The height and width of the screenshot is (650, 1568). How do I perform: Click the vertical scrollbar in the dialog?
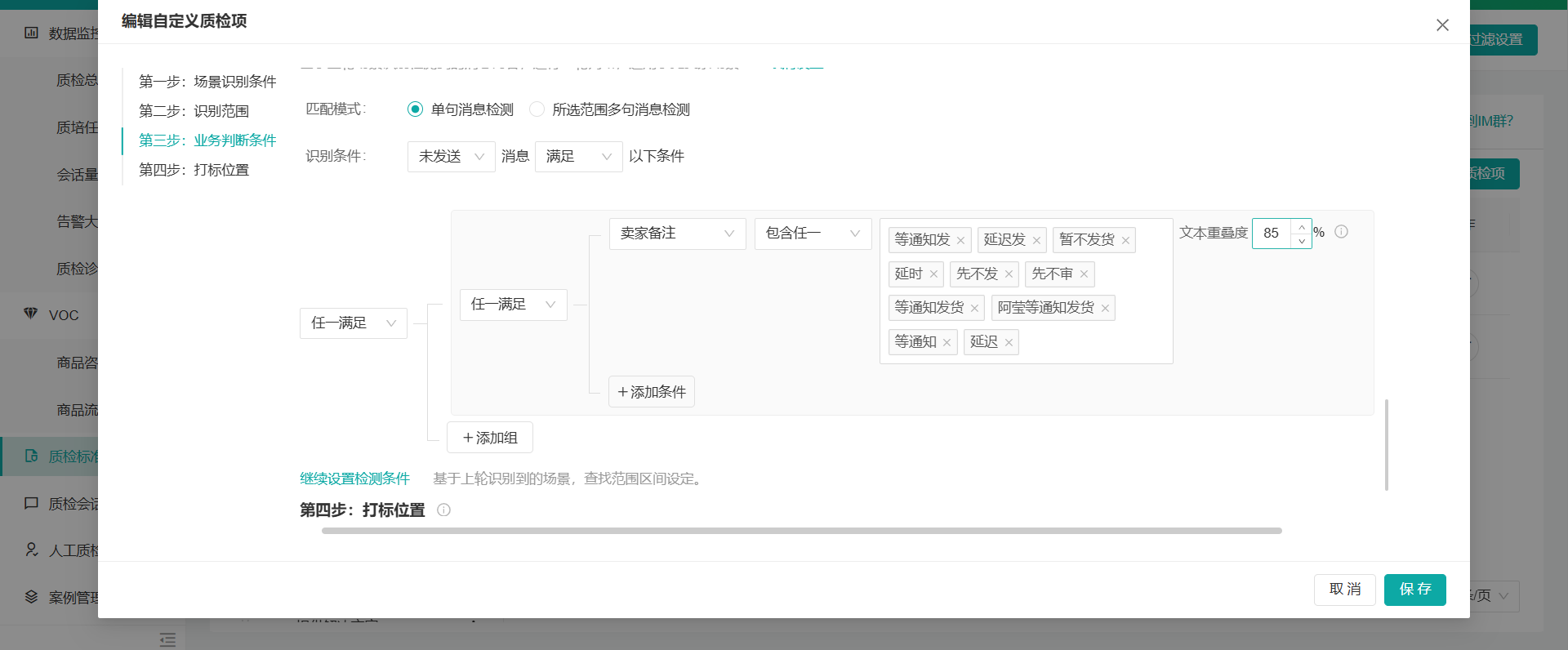(x=1387, y=444)
